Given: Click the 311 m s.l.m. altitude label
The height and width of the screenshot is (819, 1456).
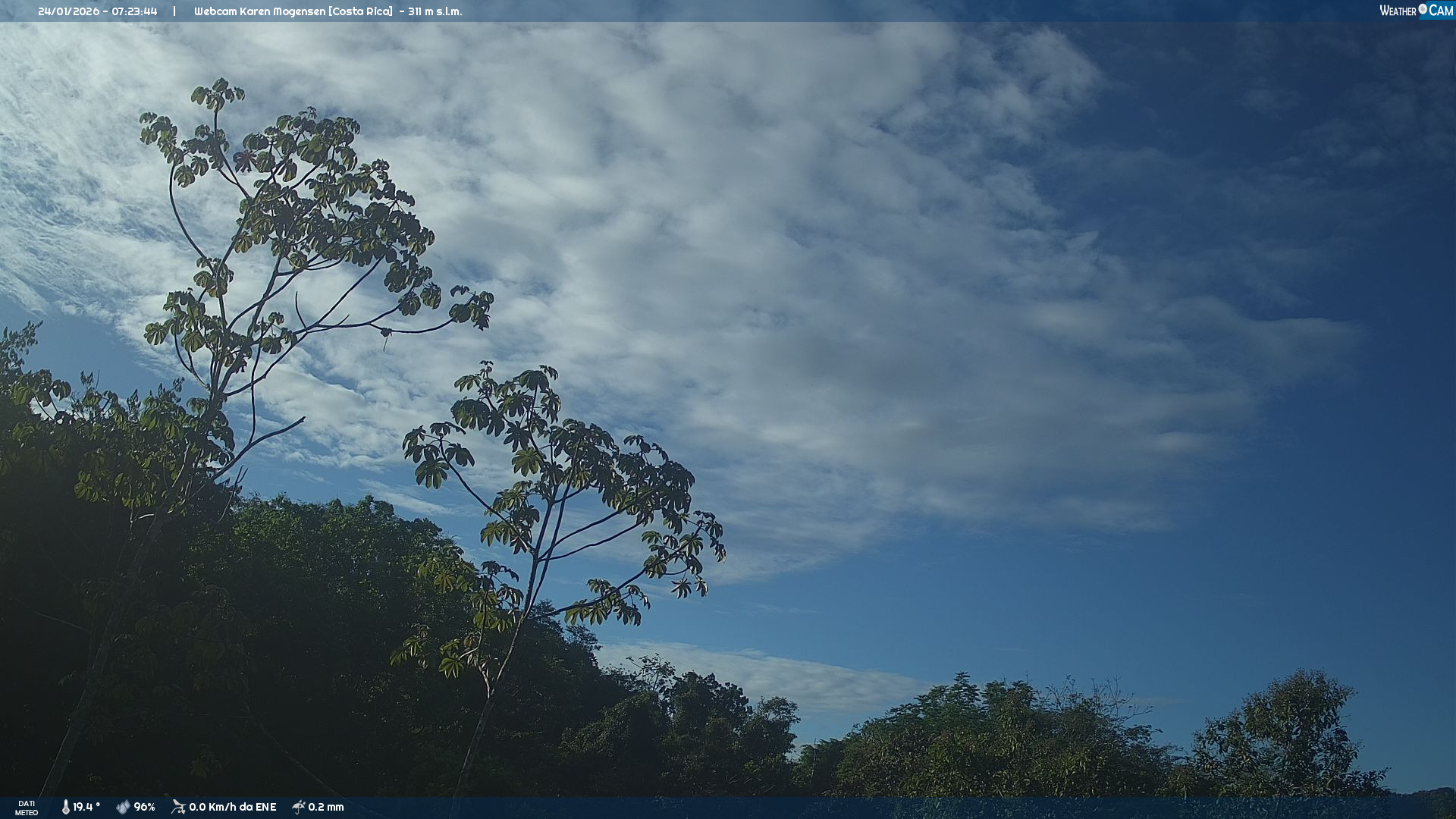Looking at the screenshot, I should pyautogui.click(x=435, y=11).
